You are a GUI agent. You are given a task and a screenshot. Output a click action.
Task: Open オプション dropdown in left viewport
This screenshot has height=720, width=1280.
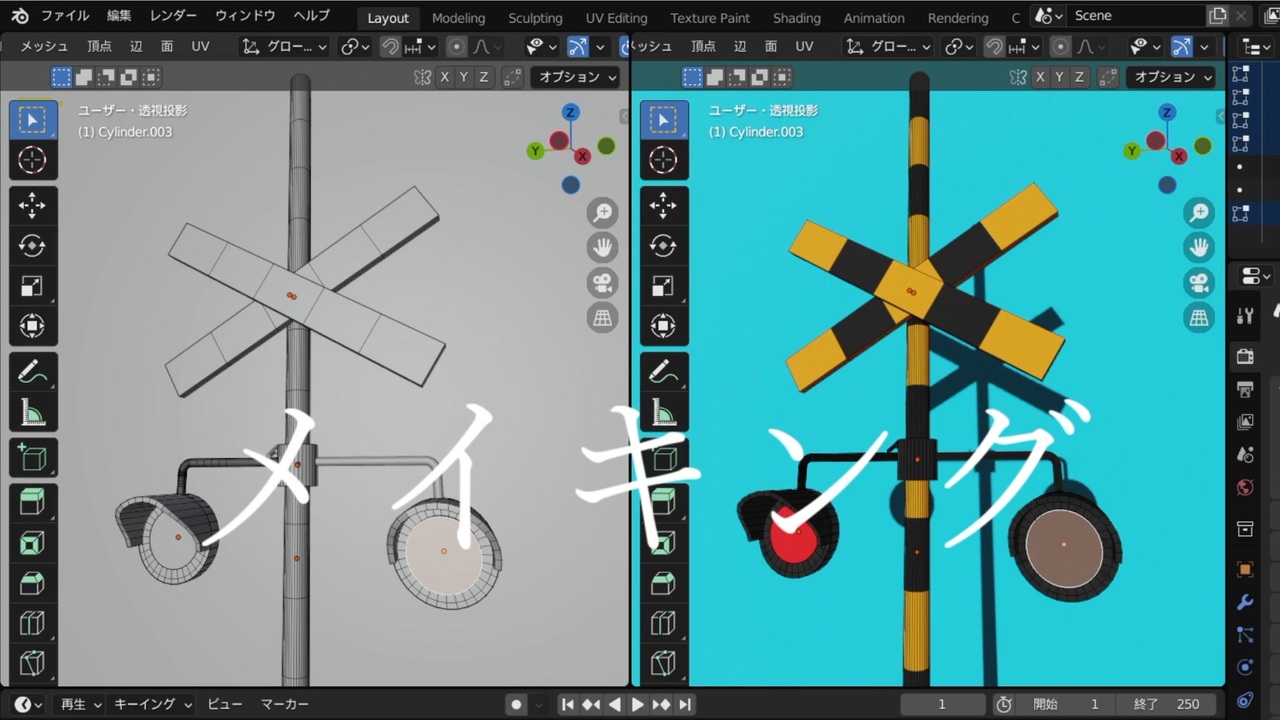pos(575,77)
